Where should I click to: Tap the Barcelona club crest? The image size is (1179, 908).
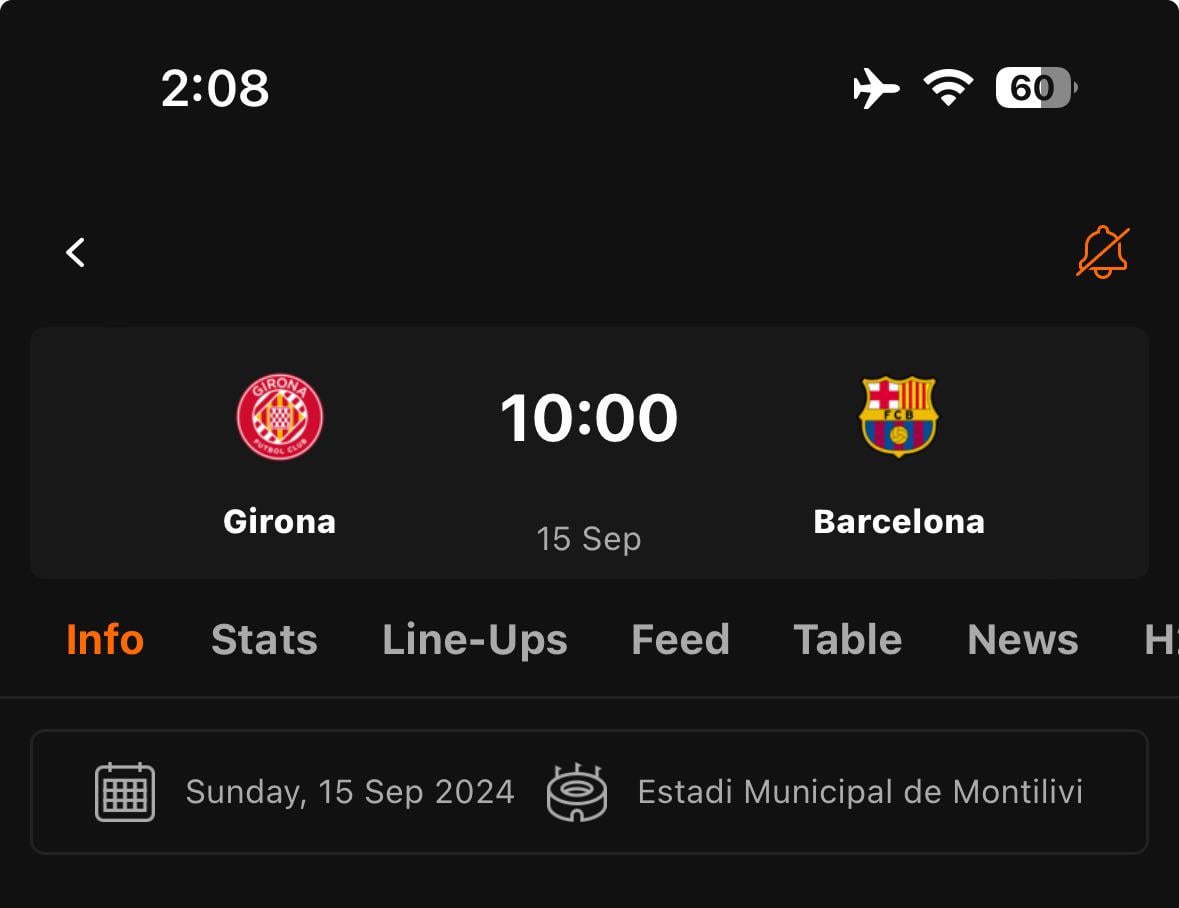(898, 416)
